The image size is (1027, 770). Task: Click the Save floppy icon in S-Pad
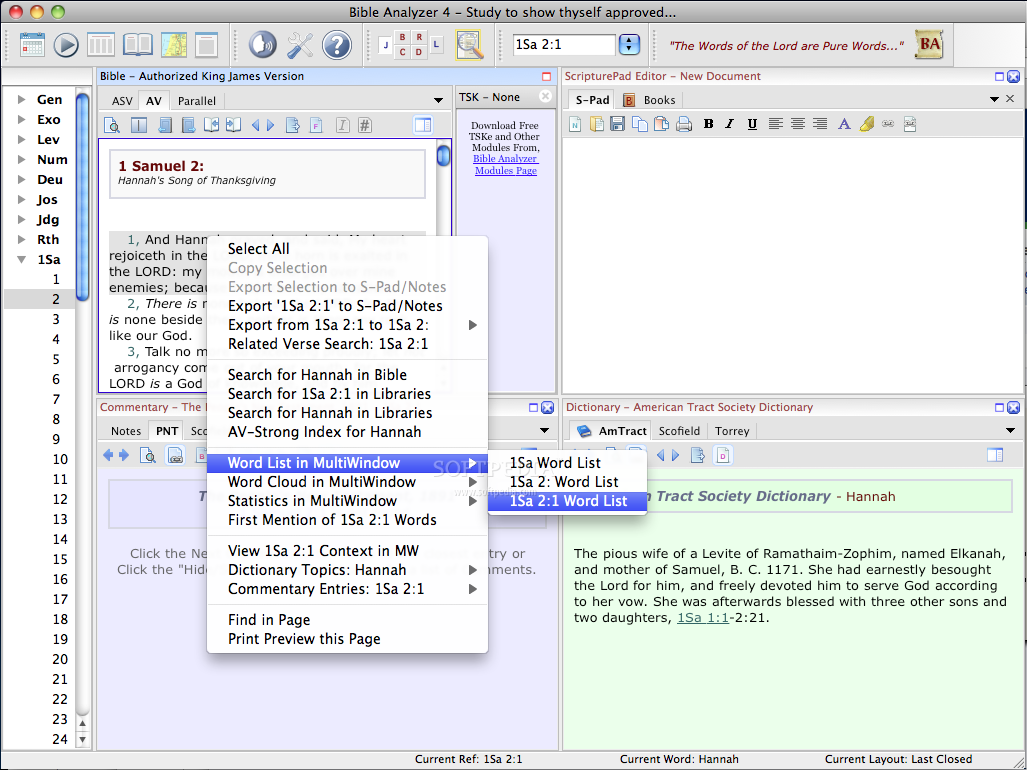(x=617, y=124)
